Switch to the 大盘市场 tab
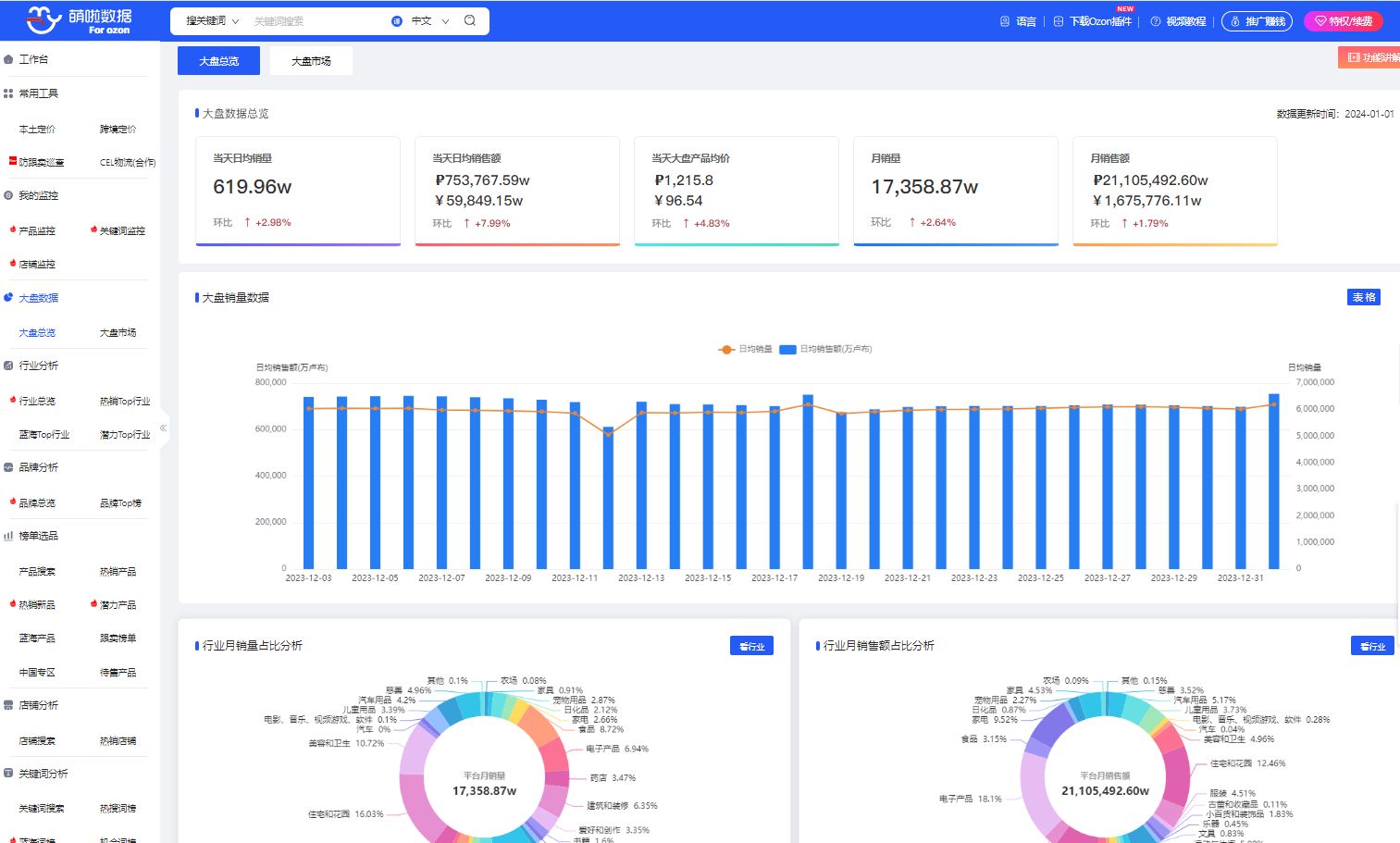The width and height of the screenshot is (1400, 843). click(x=311, y=61)
